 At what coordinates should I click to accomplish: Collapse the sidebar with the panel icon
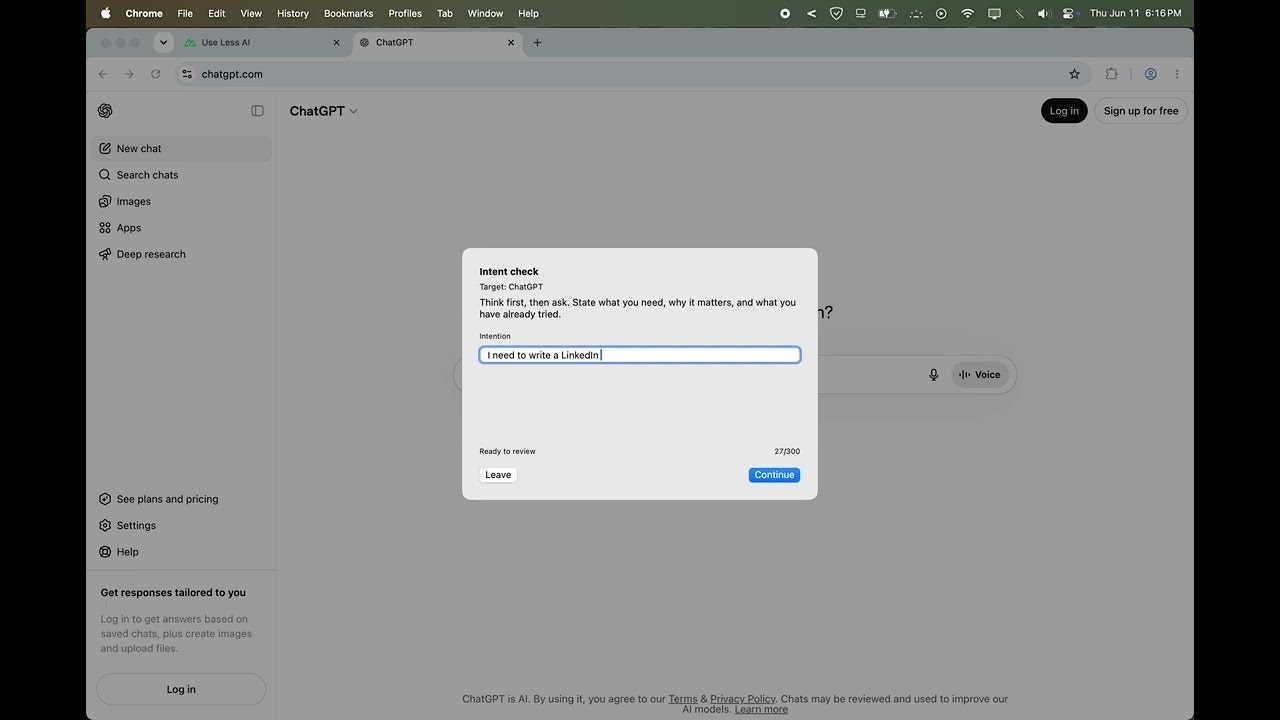click(x=257, y=111)
